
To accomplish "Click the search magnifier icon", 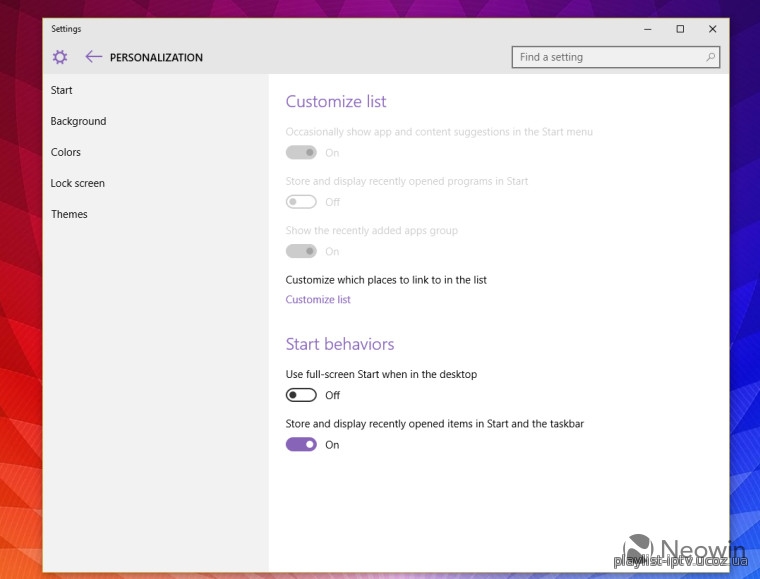I will tap(710, 57).
